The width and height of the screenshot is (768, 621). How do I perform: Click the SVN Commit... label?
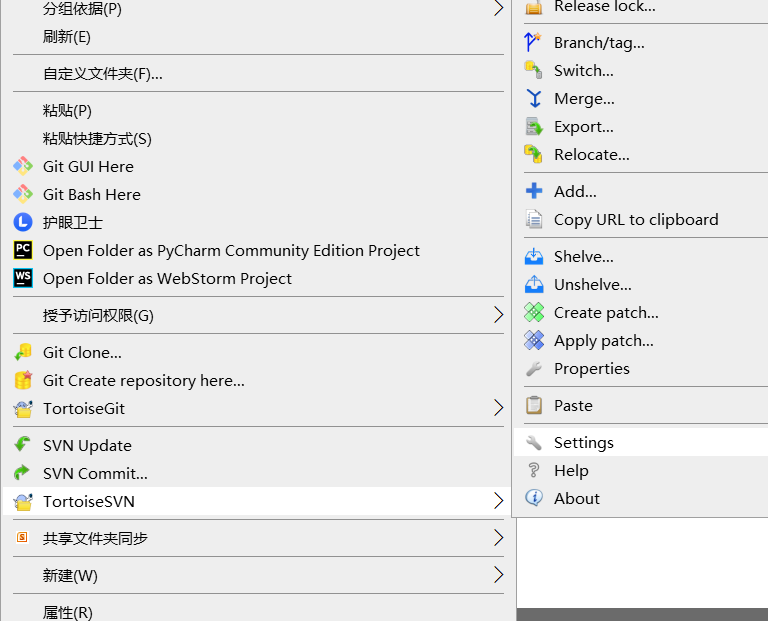95,474
